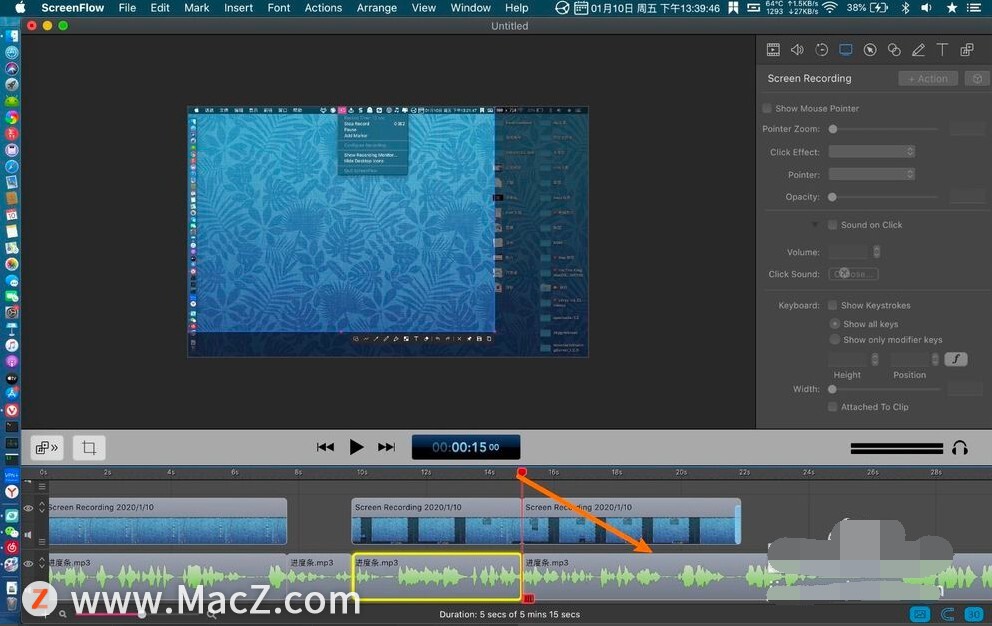Click the Click Sound Choose button
Image resolution: width=992 pixels, height=626 pixels.
(x=853, y=274)
